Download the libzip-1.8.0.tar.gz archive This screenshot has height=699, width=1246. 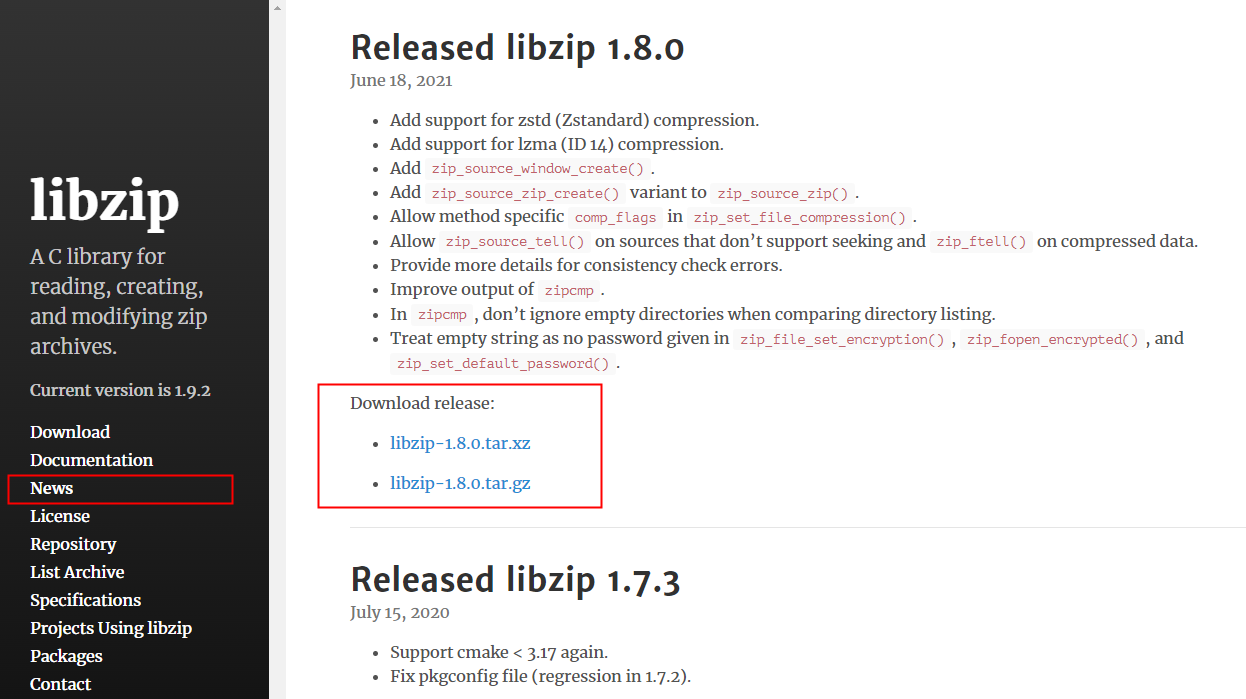point(461,483)
